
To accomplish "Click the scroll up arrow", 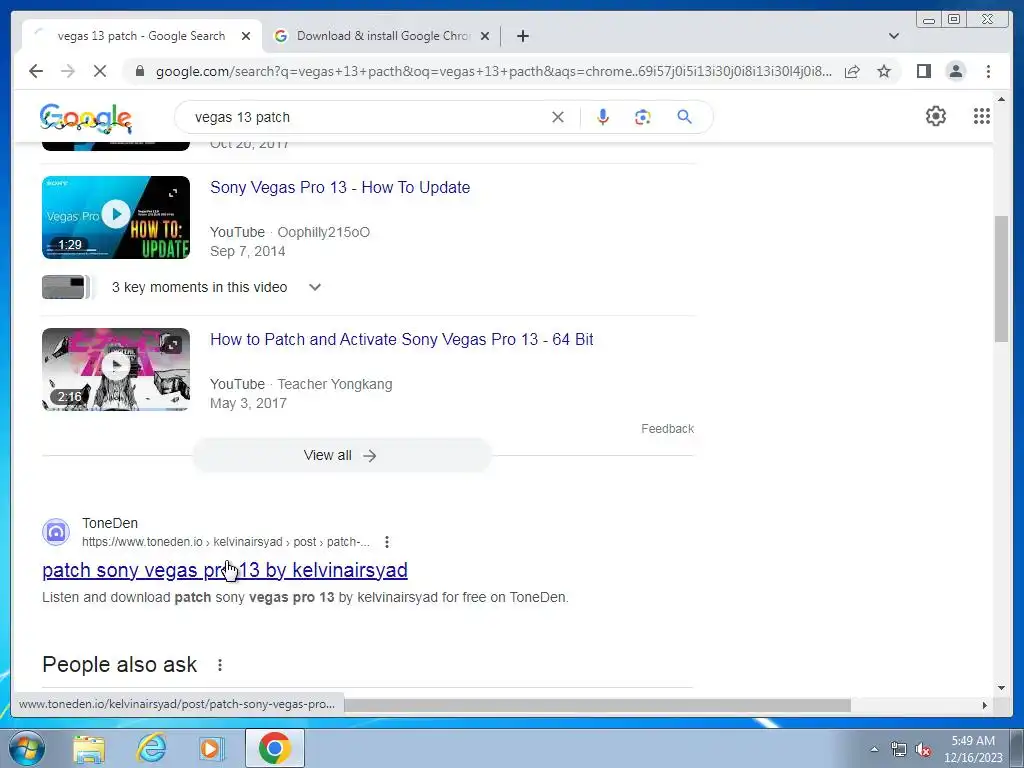I will (1001, 99).
